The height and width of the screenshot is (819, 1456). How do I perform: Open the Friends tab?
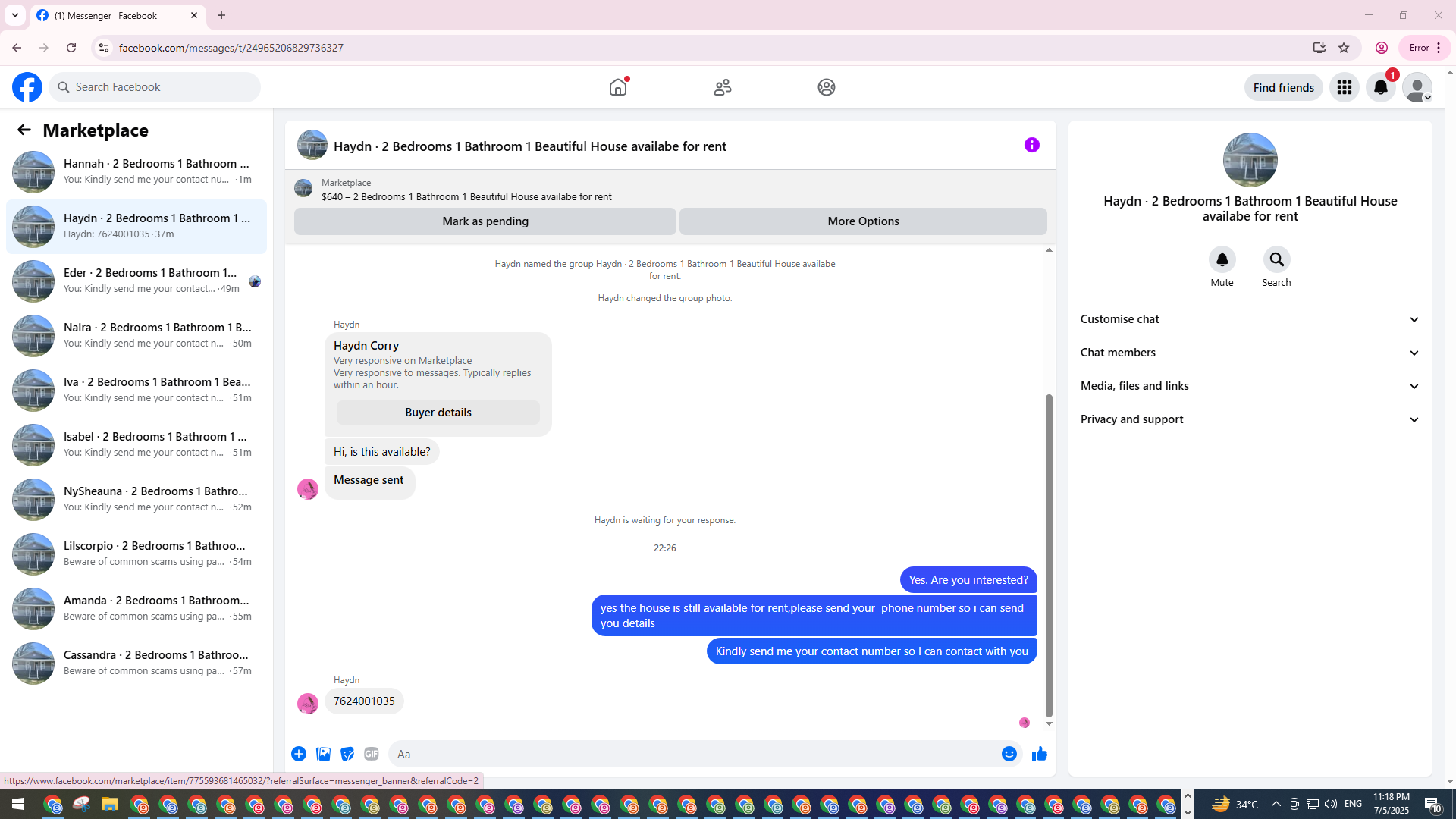point(722,87)
